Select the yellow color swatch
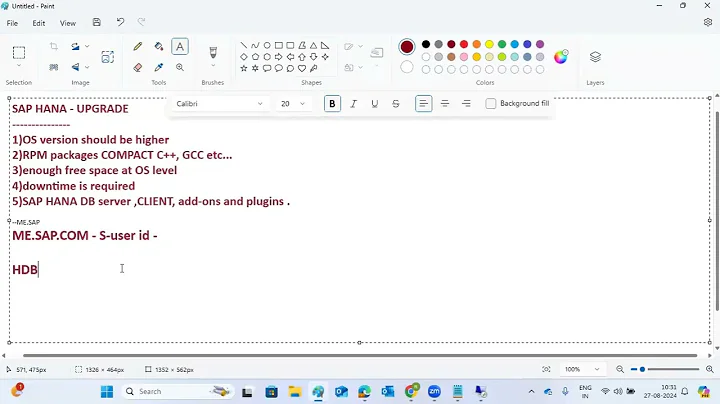This screenshot has height=404, width=720. (489, 44)
